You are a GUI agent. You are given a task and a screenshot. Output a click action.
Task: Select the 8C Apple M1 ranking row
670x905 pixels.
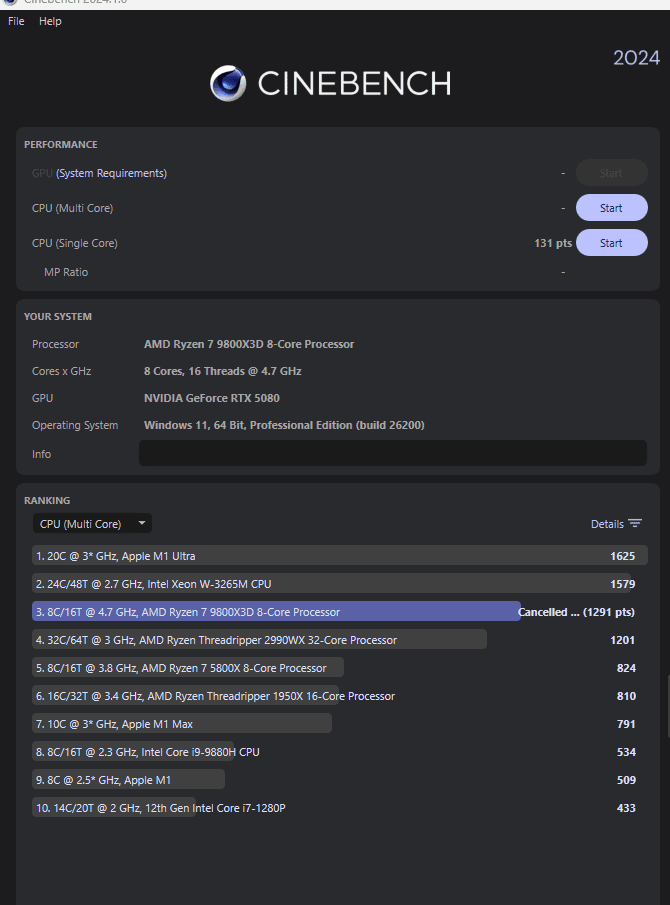pos(339,780)
